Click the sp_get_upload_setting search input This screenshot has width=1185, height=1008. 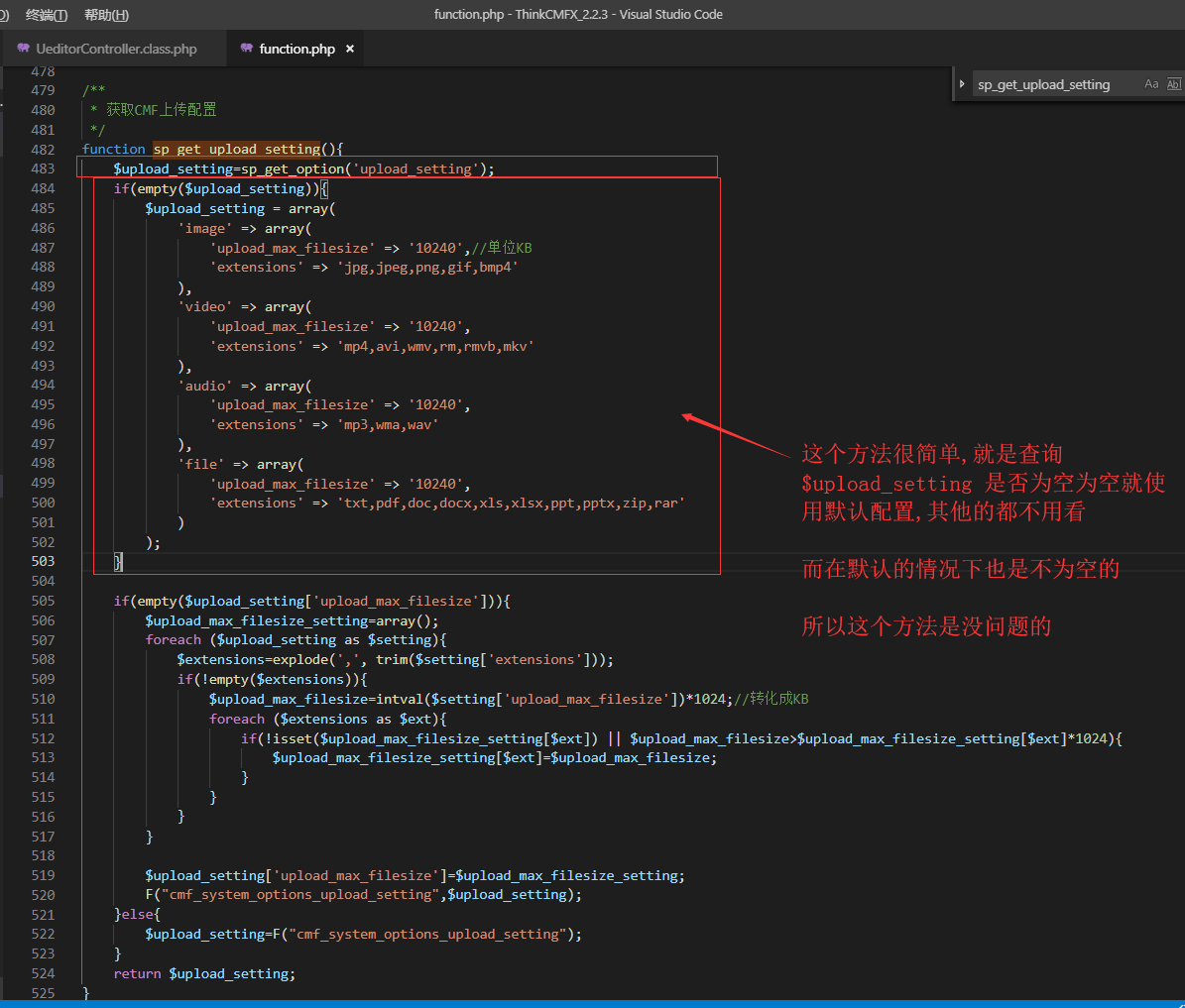(1055, 84)
